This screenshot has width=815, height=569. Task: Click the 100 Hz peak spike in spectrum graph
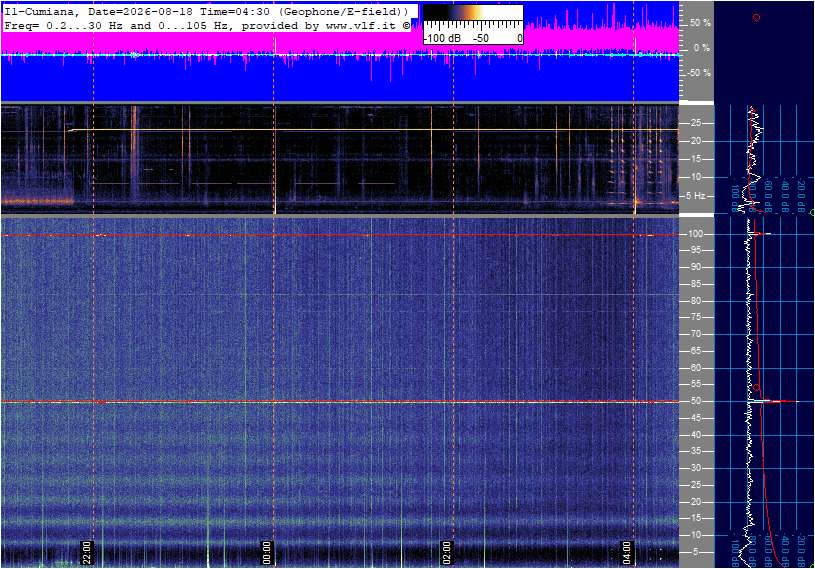click(x=760, y=234)
